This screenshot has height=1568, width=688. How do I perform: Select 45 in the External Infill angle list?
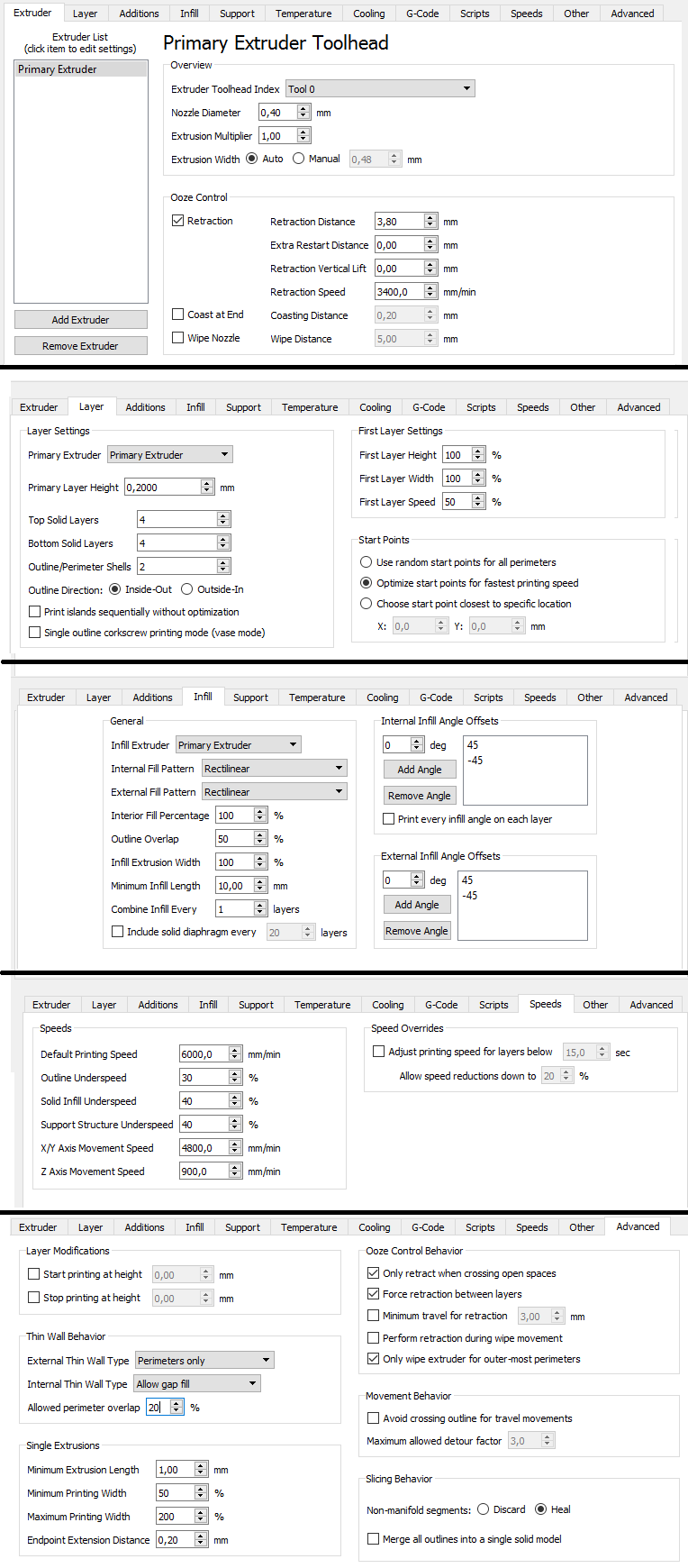tap(467, 880)
